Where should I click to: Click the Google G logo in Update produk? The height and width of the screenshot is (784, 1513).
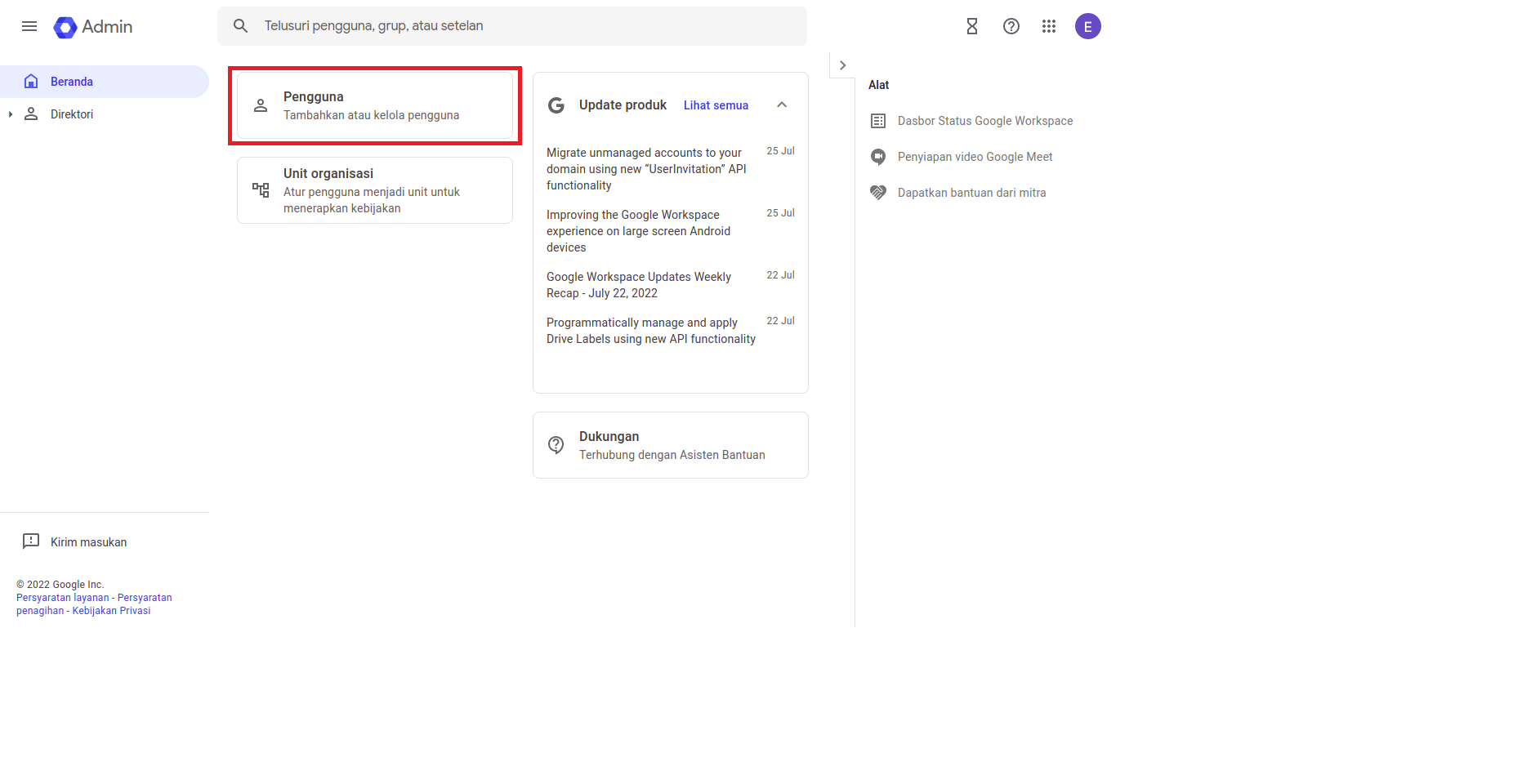point(556,105)
